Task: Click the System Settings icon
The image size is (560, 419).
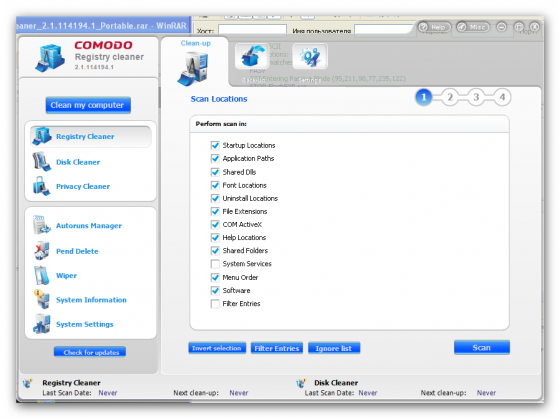Action: coord(42,324)
